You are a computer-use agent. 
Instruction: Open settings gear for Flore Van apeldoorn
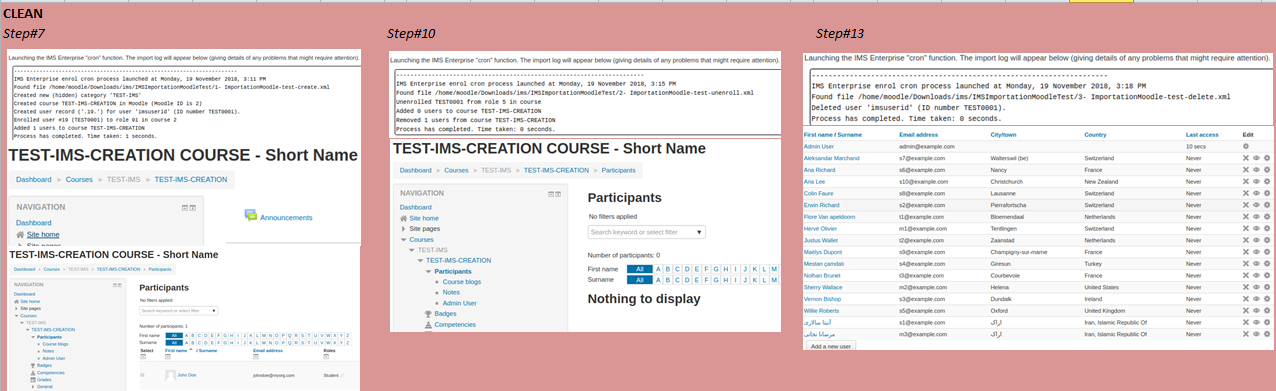(x=1267, y=217)
